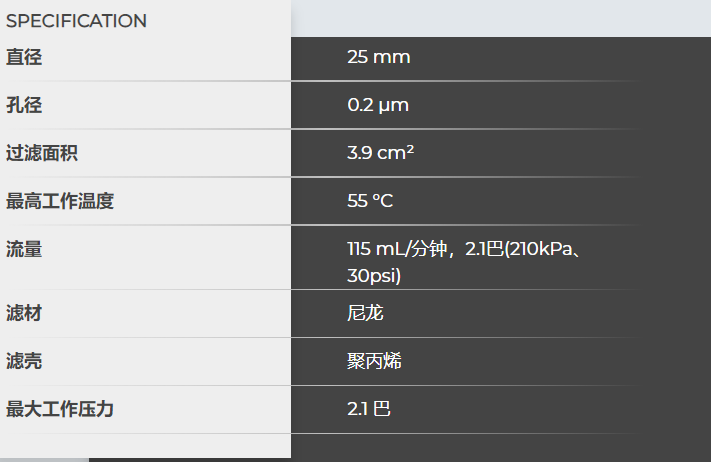Image resolution: width=711 pixels, height=462 pixels.
Task: Click the 25 mm diameter value
Action: click(x=378, y=57)
